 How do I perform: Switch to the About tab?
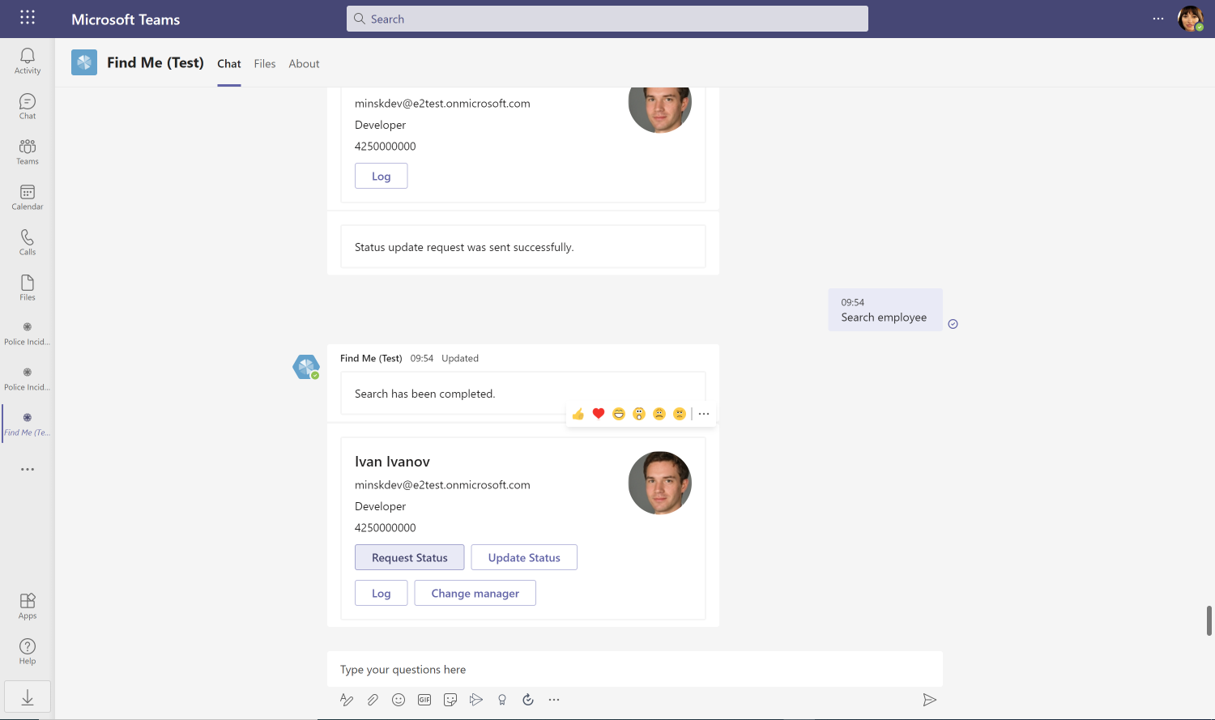(304, 63)
